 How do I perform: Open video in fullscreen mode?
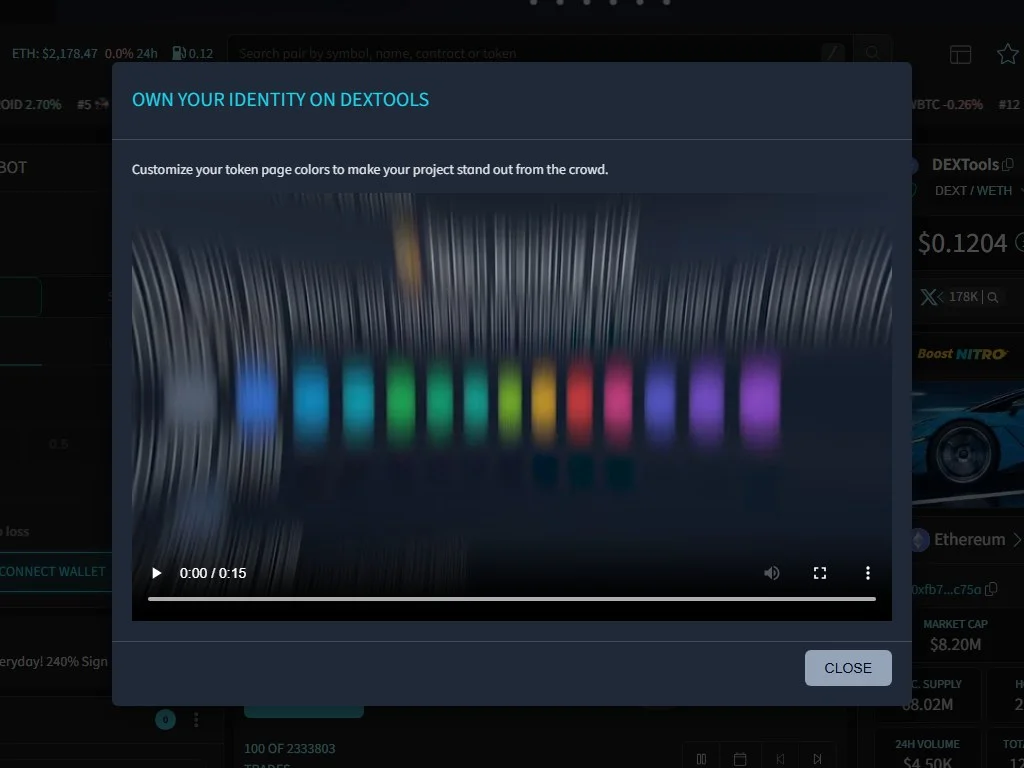820,573
